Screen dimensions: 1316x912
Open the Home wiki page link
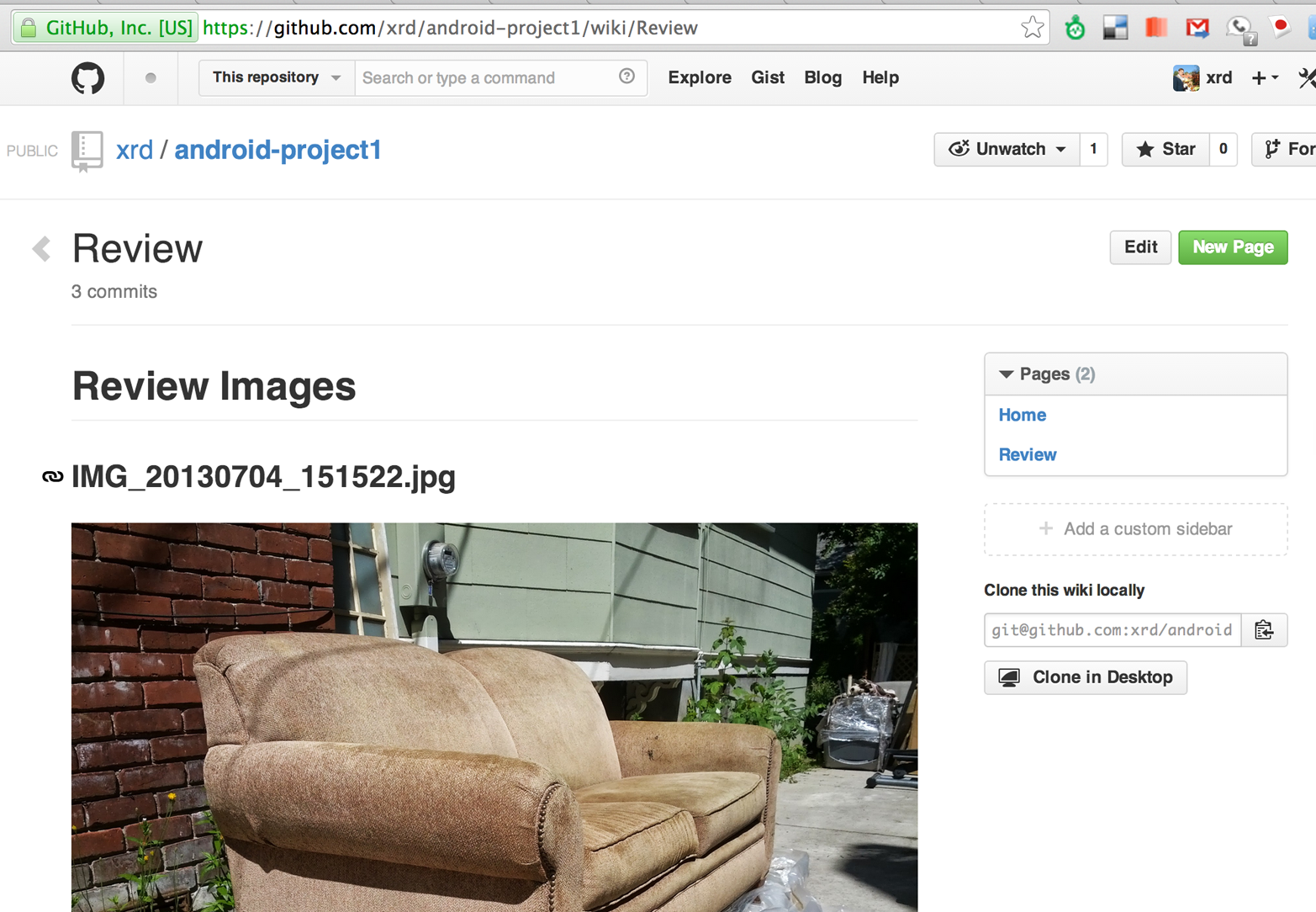(x=1023, y=415)
